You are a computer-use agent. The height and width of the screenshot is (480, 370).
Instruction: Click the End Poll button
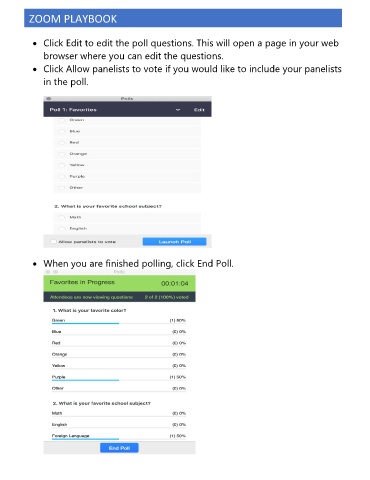tap(119, 448)
